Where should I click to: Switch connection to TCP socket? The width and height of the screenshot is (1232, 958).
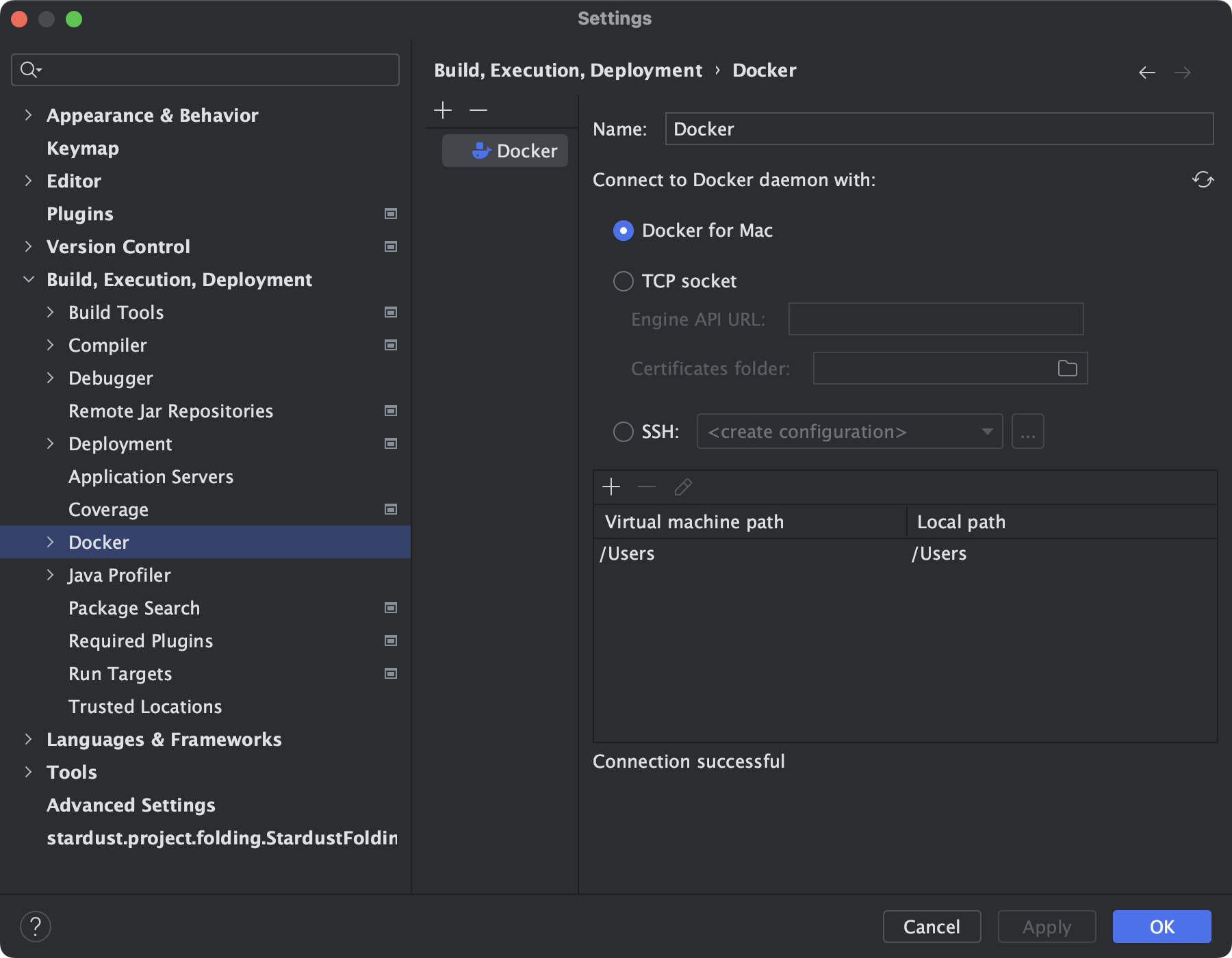623,281
